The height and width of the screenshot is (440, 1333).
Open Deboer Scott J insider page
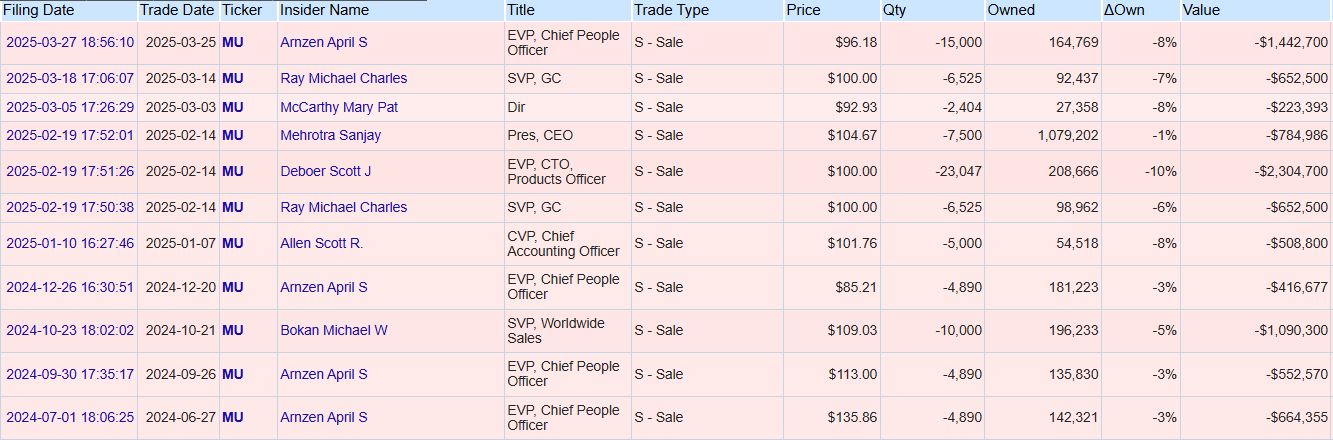tap(325, 171)
